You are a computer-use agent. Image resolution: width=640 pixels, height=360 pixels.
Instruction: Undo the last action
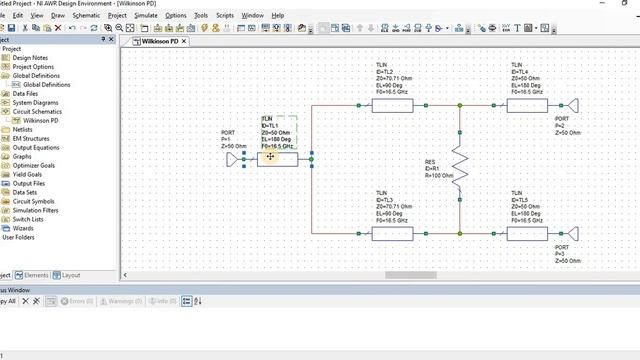(x=72, y=28)
